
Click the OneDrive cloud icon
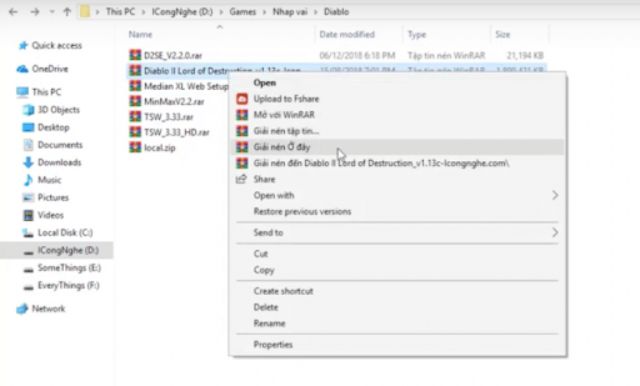(x=22, y=69)
